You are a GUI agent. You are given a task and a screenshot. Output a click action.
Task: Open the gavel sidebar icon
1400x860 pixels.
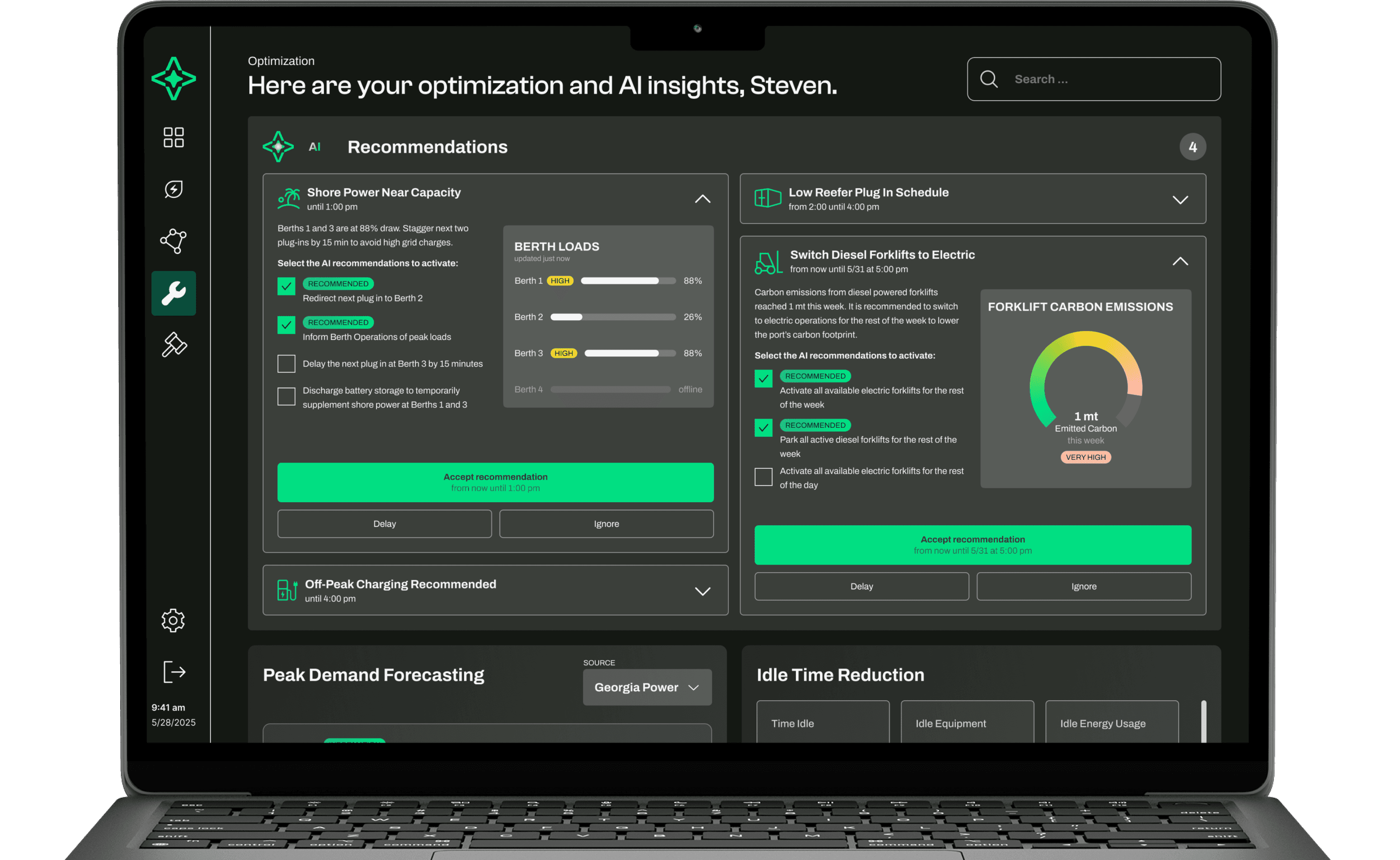coord(174,345)
